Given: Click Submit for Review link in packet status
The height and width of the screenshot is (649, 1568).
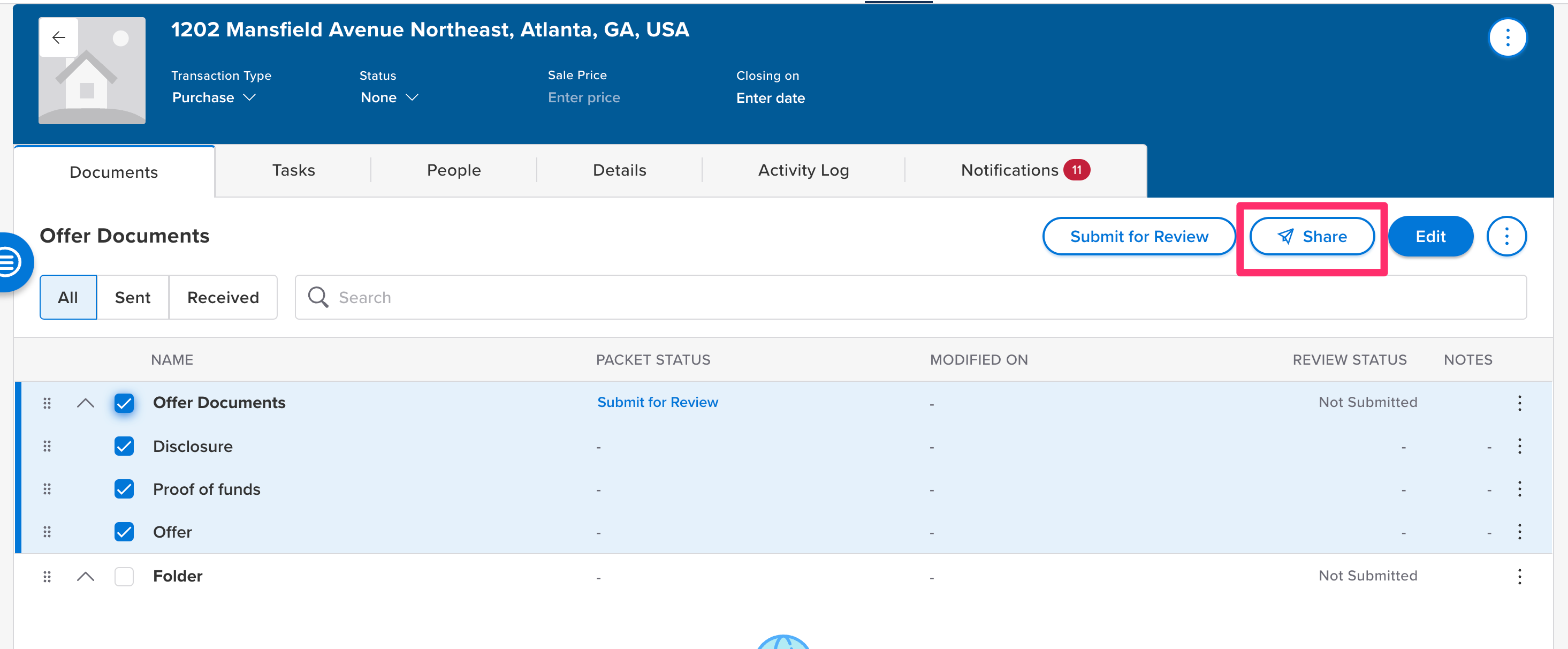Looking at the screenshot, I should pyautogui.click(x=657, y=403).
